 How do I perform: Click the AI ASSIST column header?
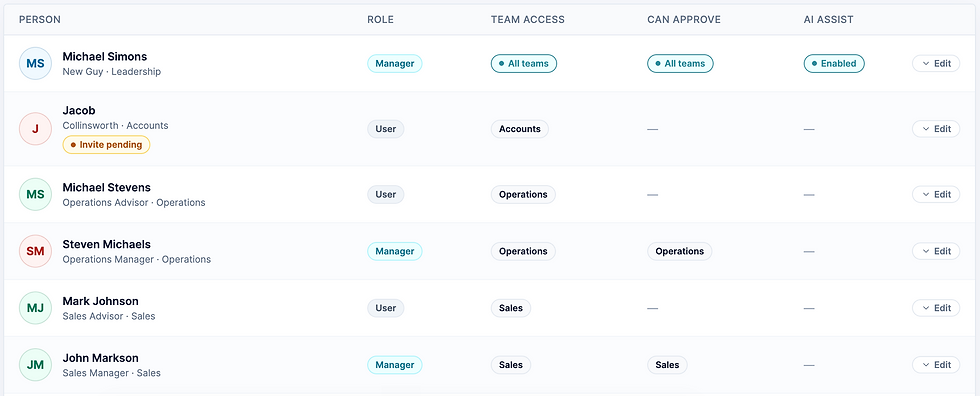click(828, 20)
